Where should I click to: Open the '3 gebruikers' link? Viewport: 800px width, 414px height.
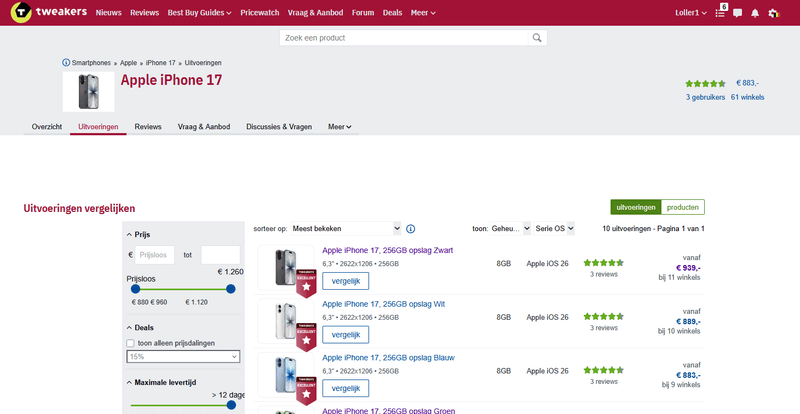(706, 97)
